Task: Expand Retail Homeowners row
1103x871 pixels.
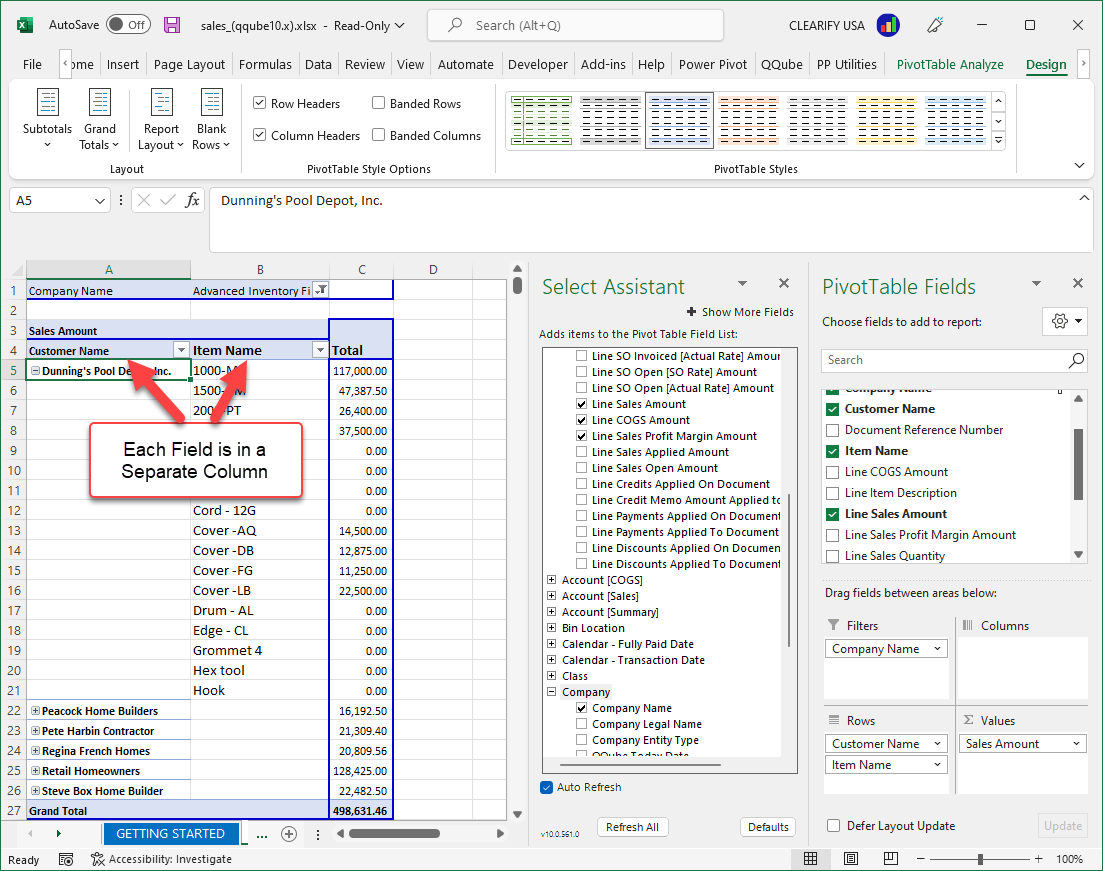Action: (x=35, y=770)
